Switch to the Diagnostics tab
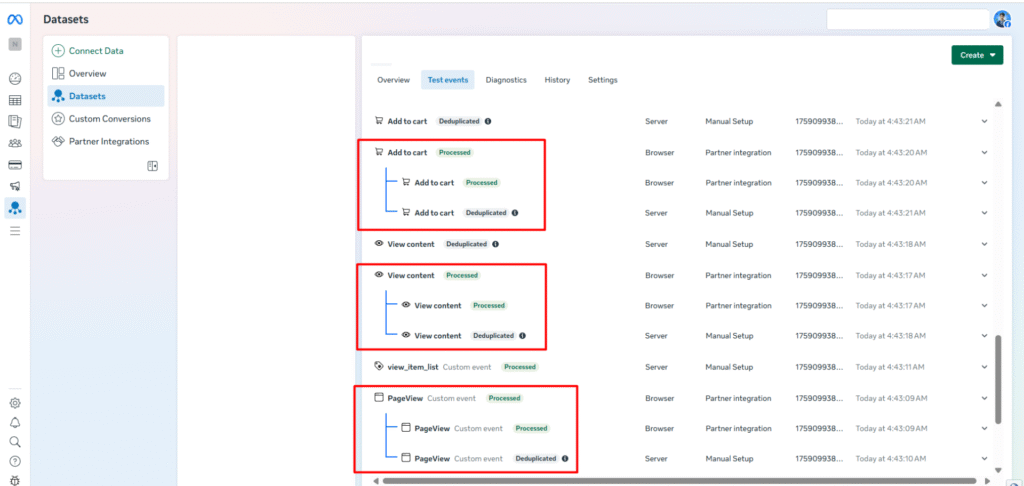This screenshot has height=486, width=1024. [506, 80]
